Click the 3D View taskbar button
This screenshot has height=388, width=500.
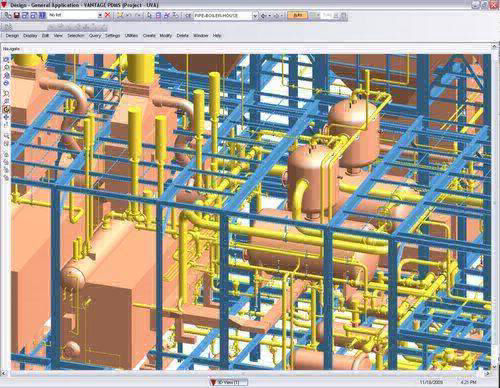point(228,382)
